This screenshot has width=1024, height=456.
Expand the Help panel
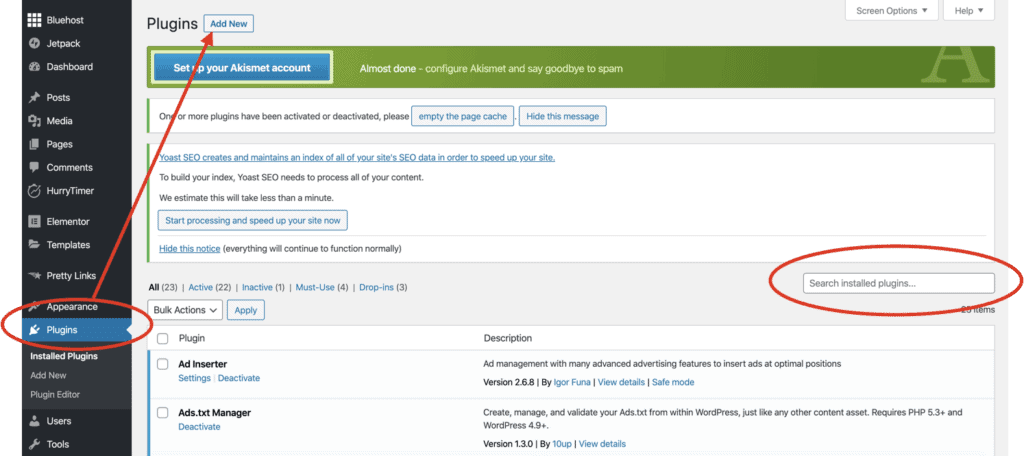point(969,10)
